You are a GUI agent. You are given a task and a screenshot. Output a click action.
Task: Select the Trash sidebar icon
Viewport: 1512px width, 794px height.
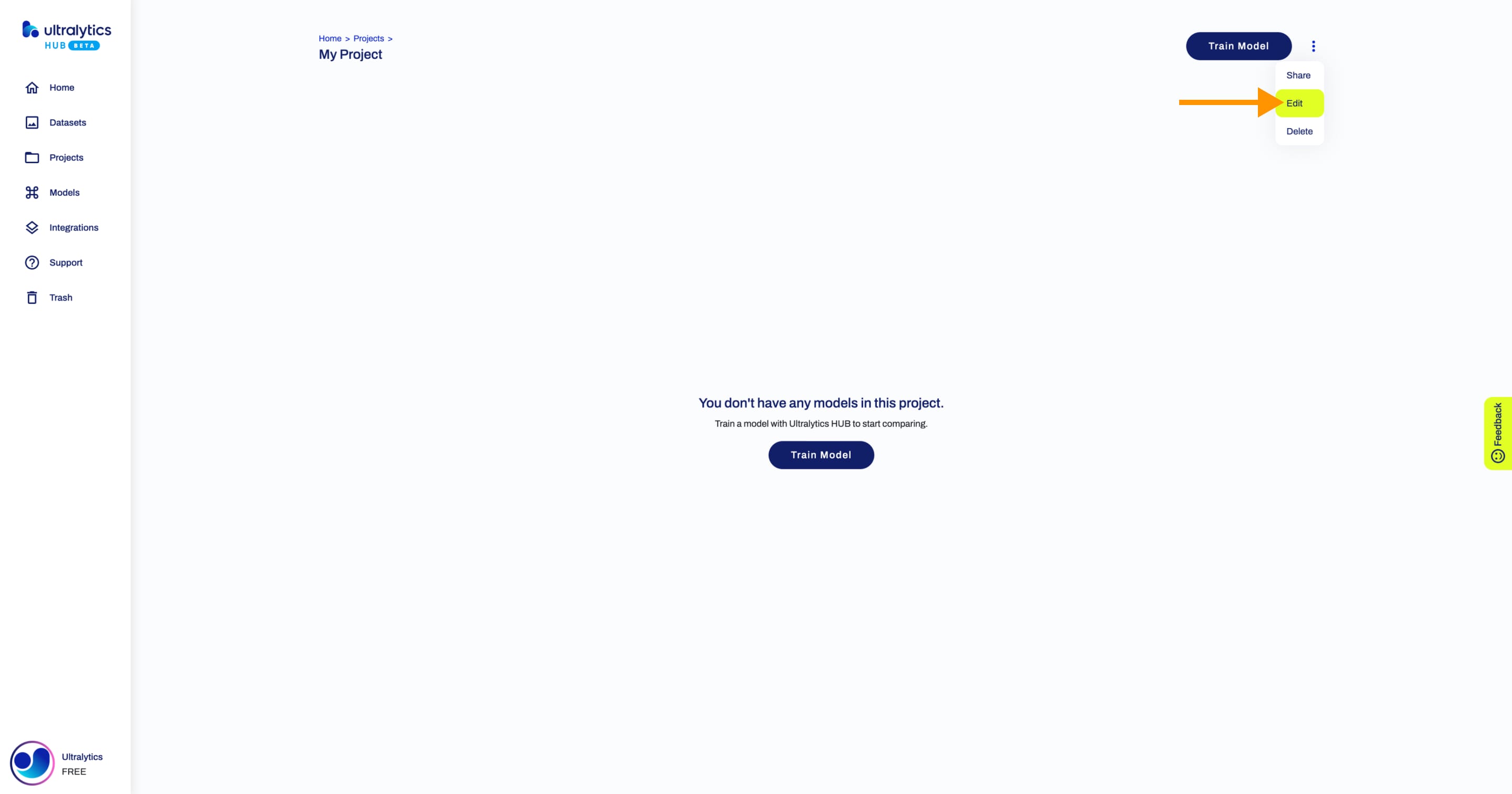pyautogui.click(x=32, y=297)
